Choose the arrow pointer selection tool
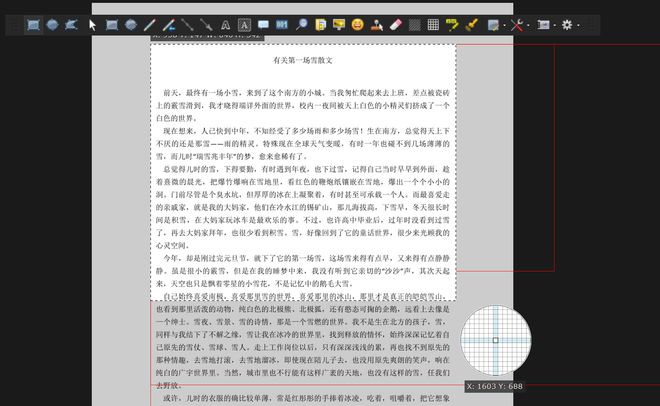660x406 pixels. point(93,25)
